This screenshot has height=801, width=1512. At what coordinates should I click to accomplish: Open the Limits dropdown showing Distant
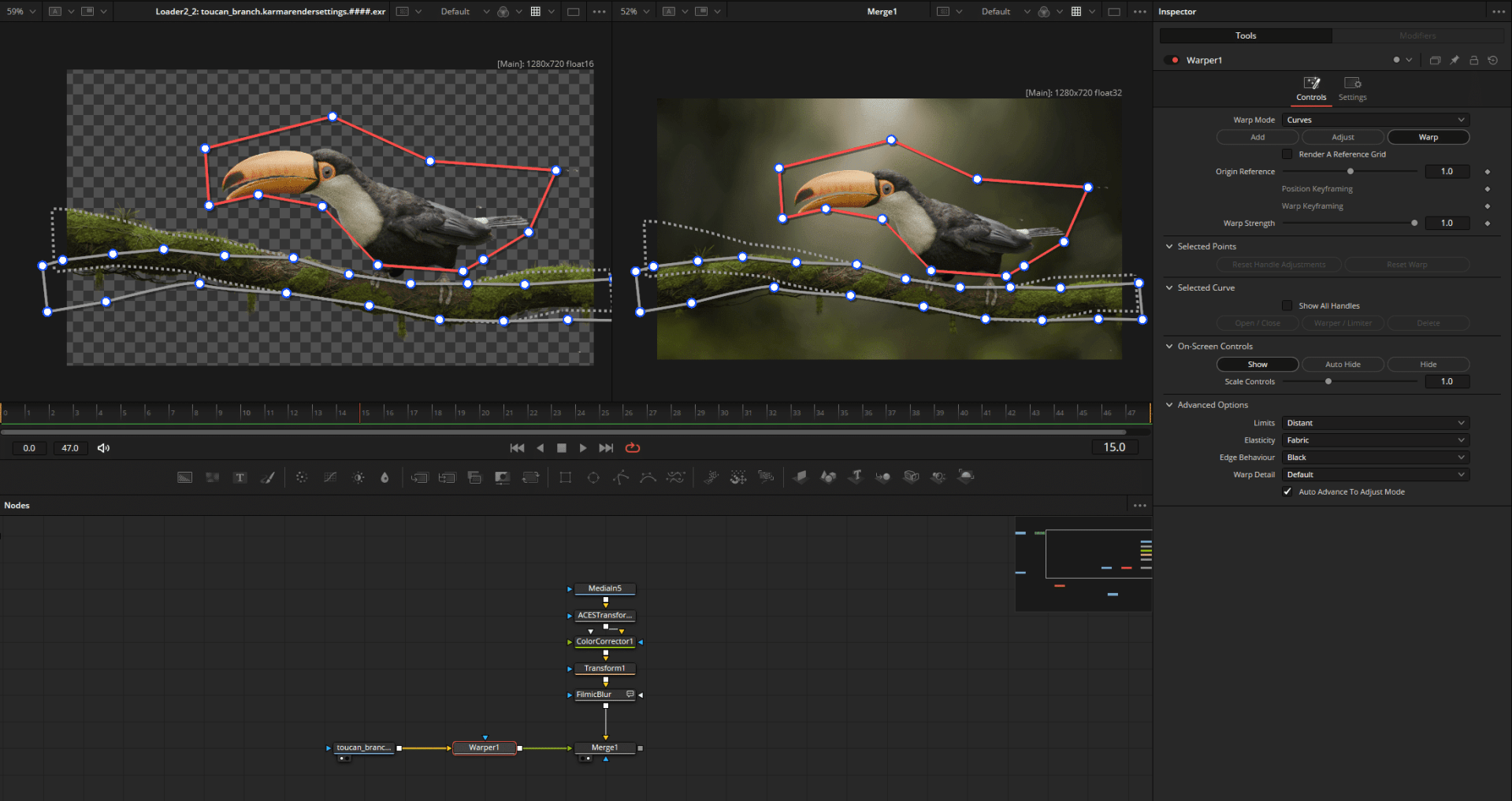point(1375,422)
